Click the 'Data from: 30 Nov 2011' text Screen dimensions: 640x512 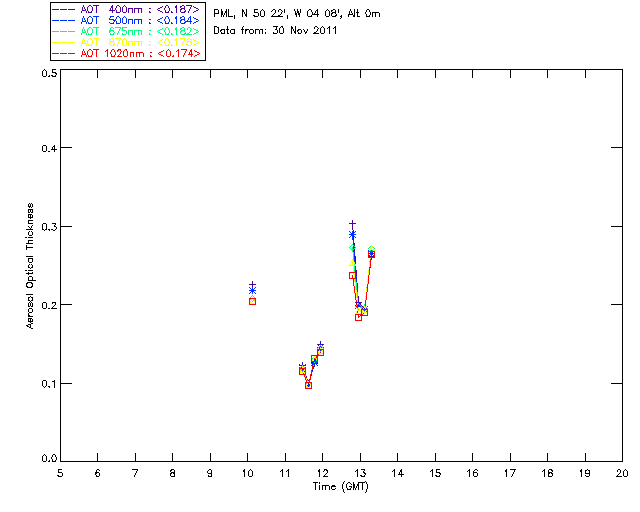click(x=275, y=31)
